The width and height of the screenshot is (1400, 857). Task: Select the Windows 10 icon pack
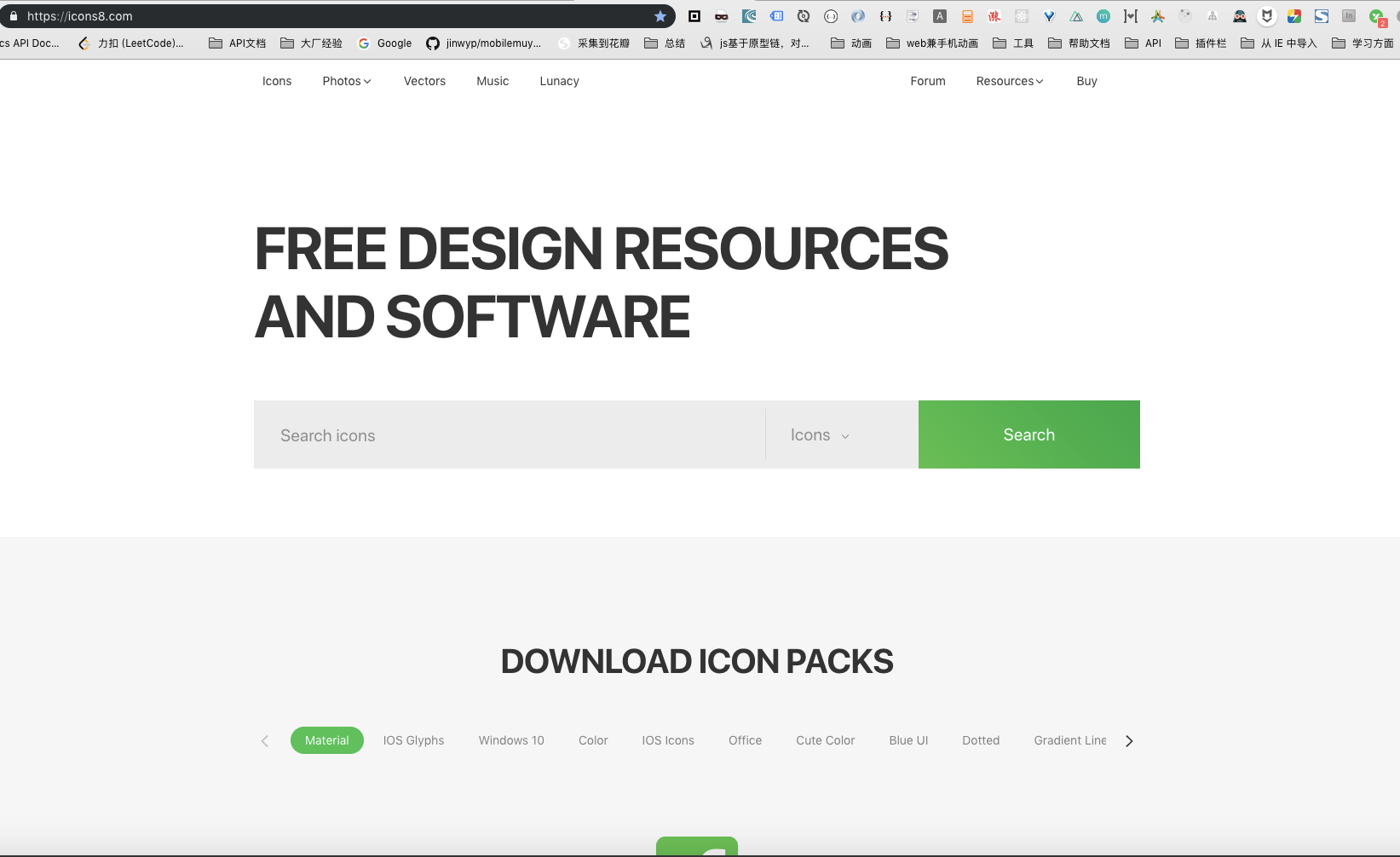[x=511, y=740]
